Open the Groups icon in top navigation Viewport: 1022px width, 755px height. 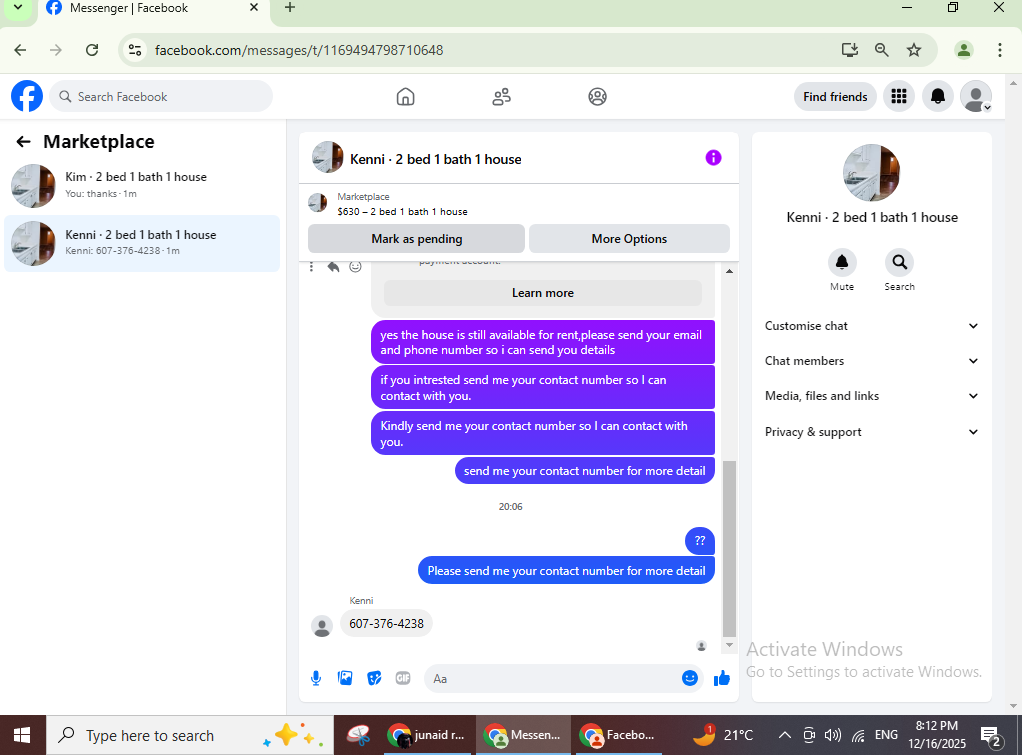597,96
